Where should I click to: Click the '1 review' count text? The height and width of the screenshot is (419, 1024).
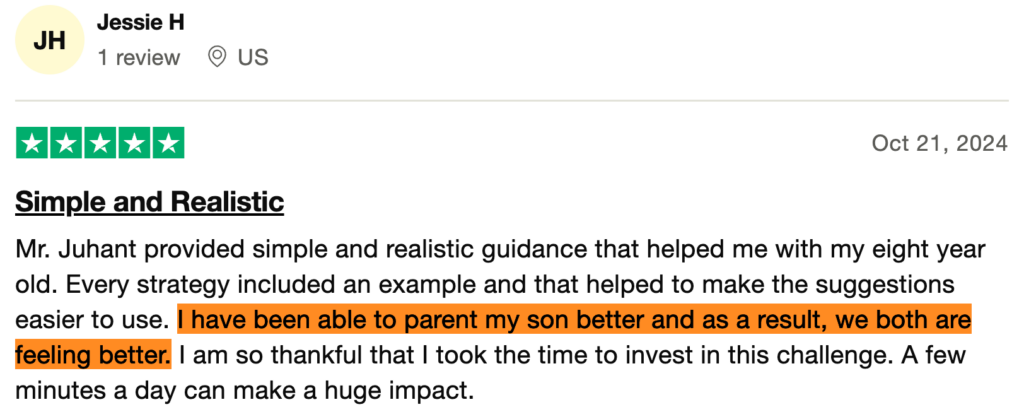pyautogui.click(x=139, y=57)
